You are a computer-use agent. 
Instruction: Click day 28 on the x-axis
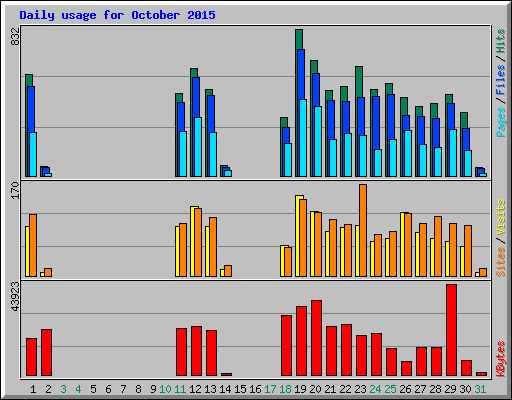[x=435, y=389]
